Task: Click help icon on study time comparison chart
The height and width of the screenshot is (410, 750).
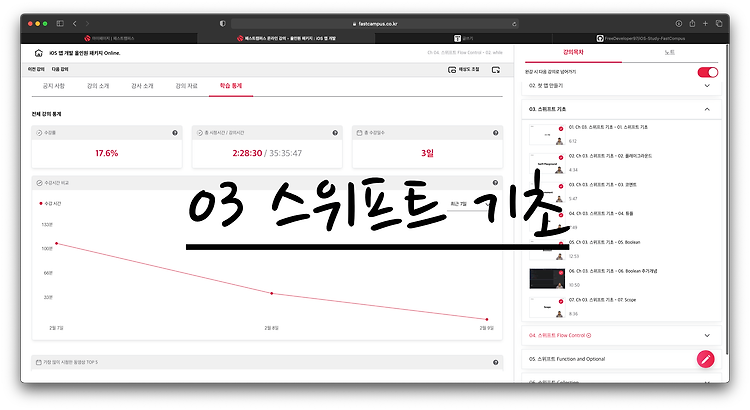Action: (496, 183)
